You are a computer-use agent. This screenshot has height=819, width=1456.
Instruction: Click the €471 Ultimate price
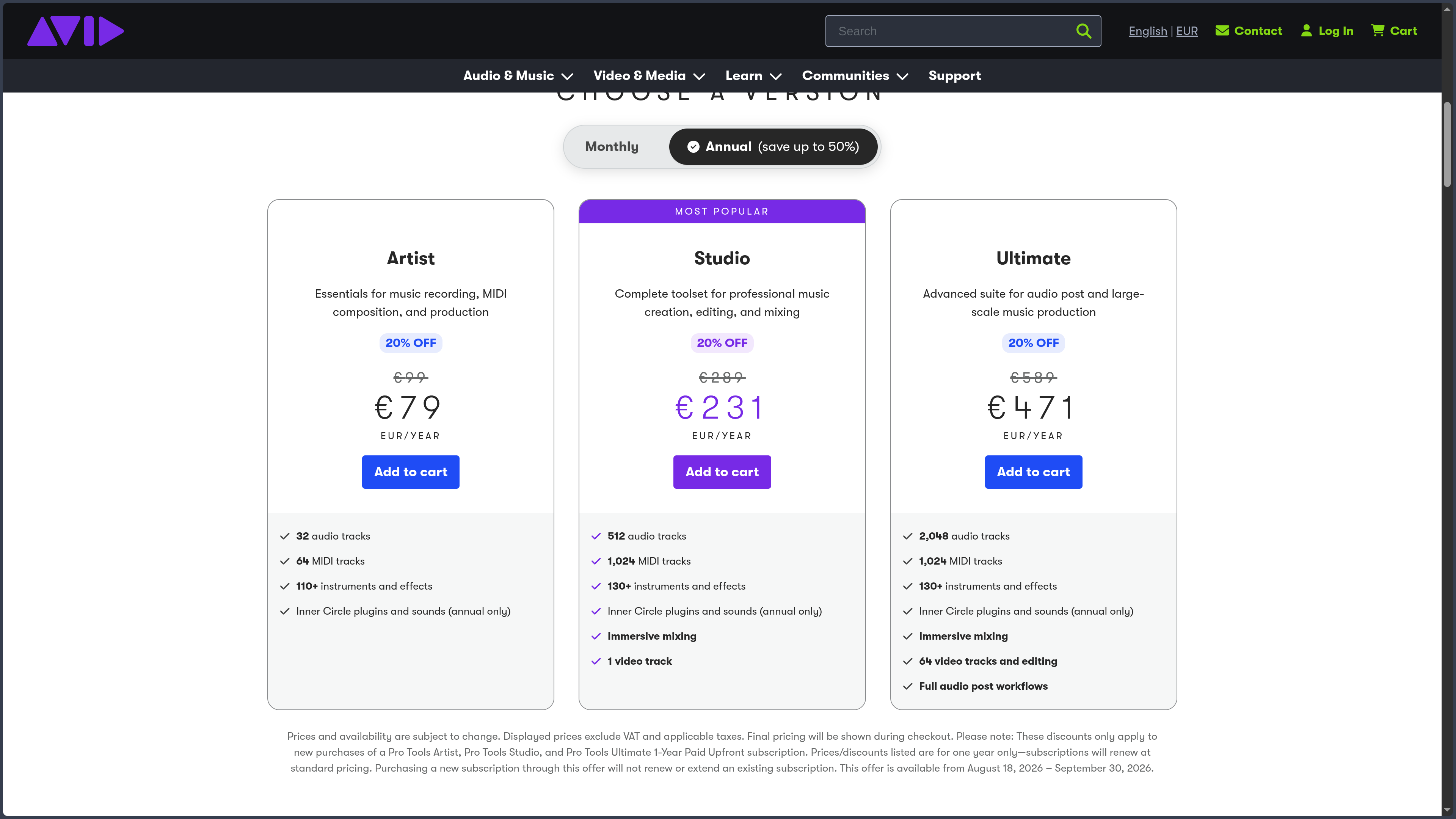point(1031,408)
